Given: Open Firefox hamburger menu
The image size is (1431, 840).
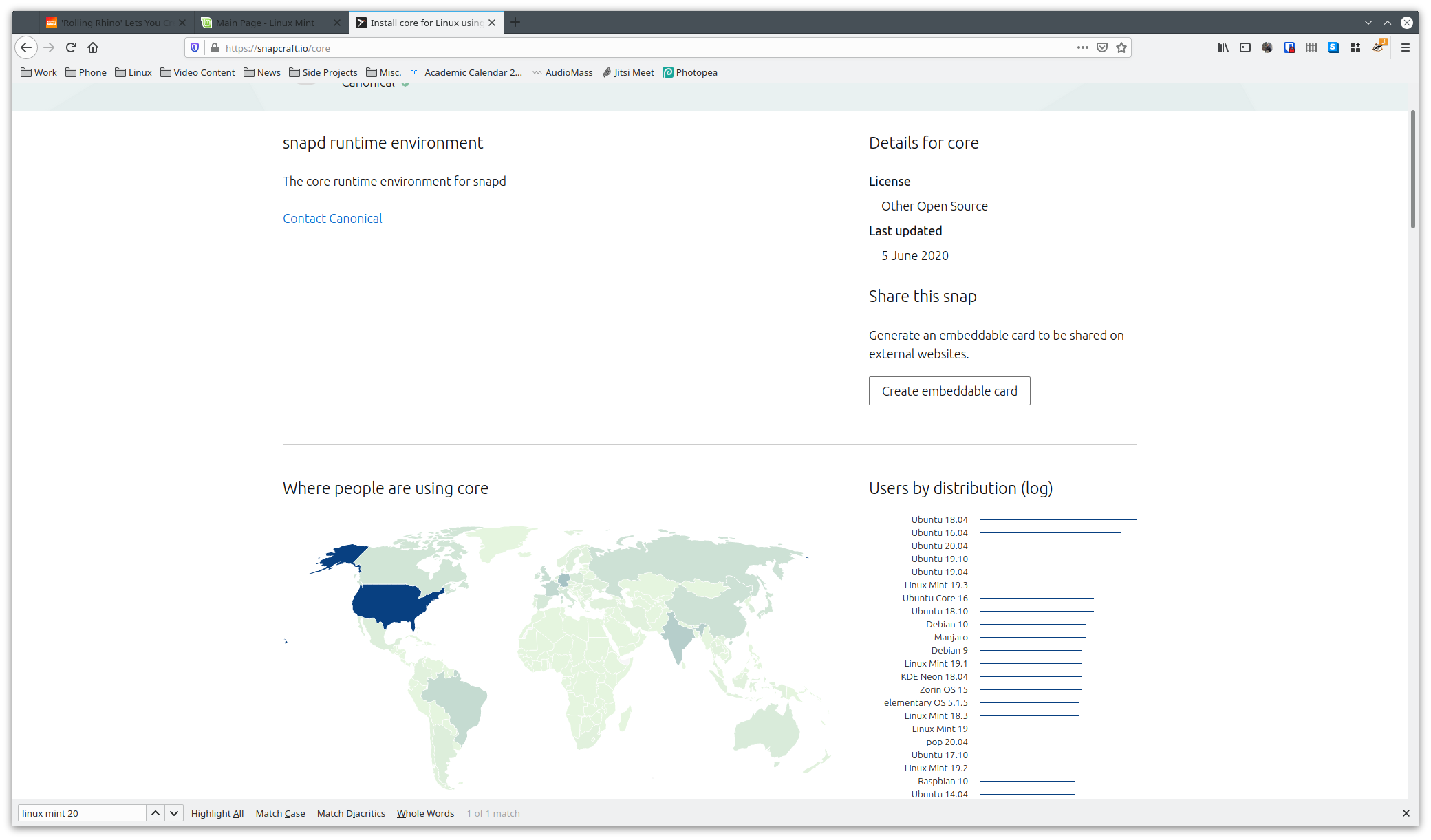Looking at the screenshot, I should (x=1406, y=47).
